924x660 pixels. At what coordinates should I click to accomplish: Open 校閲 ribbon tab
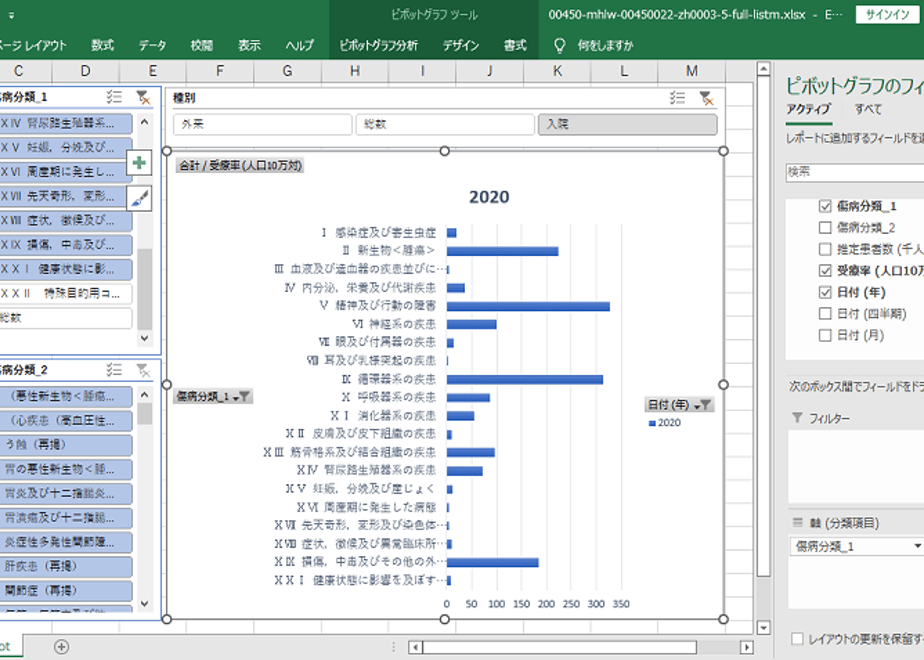202,45
